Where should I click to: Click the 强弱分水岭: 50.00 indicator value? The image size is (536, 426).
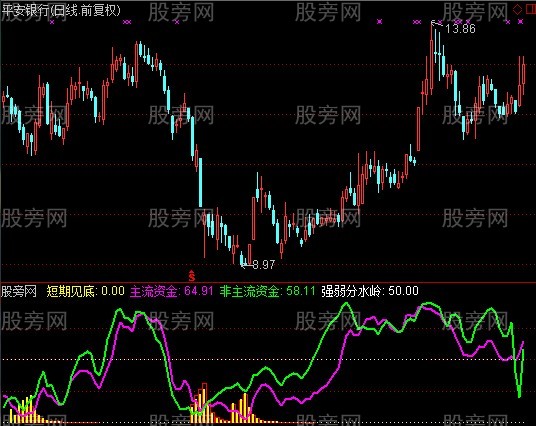pos(370,291)
